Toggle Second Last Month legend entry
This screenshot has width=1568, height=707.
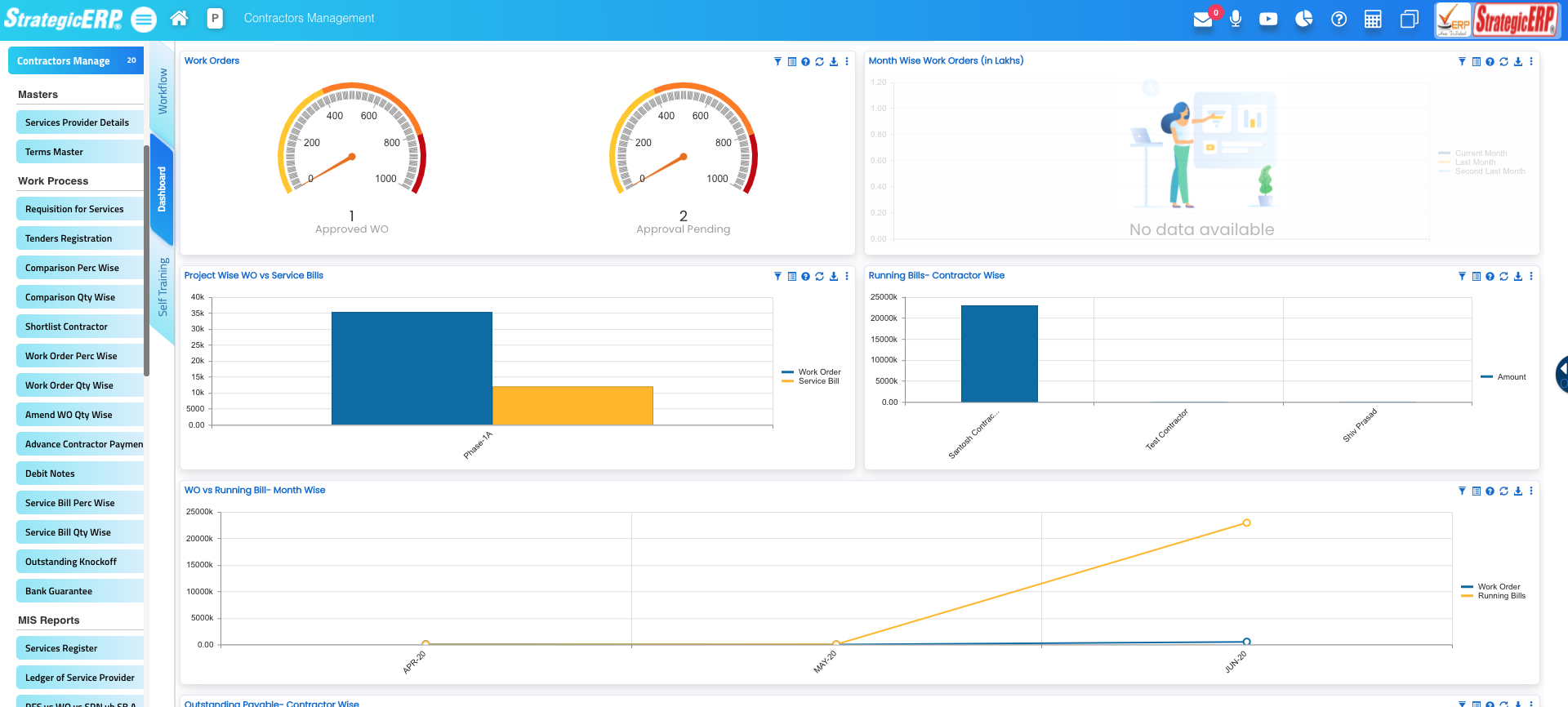pos(1481,171)
